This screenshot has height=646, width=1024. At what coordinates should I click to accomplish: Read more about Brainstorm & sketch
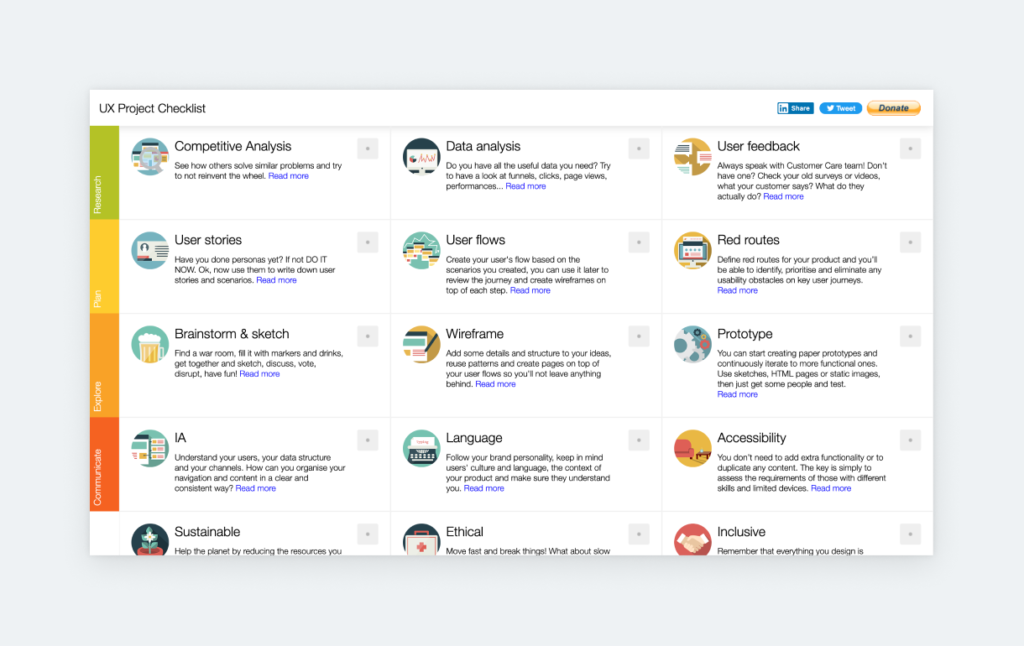[259, 374]
